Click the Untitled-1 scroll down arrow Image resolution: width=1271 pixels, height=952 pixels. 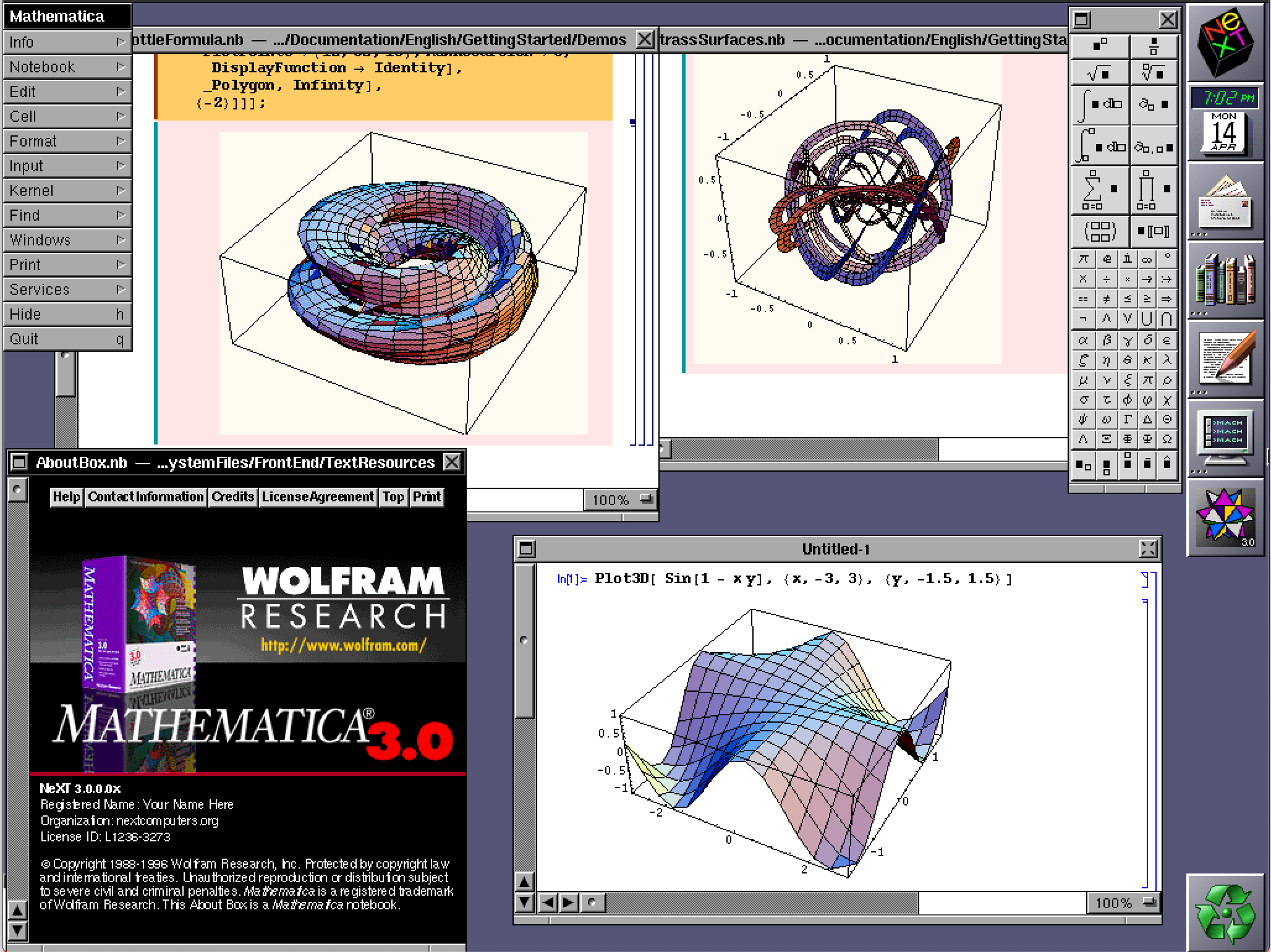(524, 903)
